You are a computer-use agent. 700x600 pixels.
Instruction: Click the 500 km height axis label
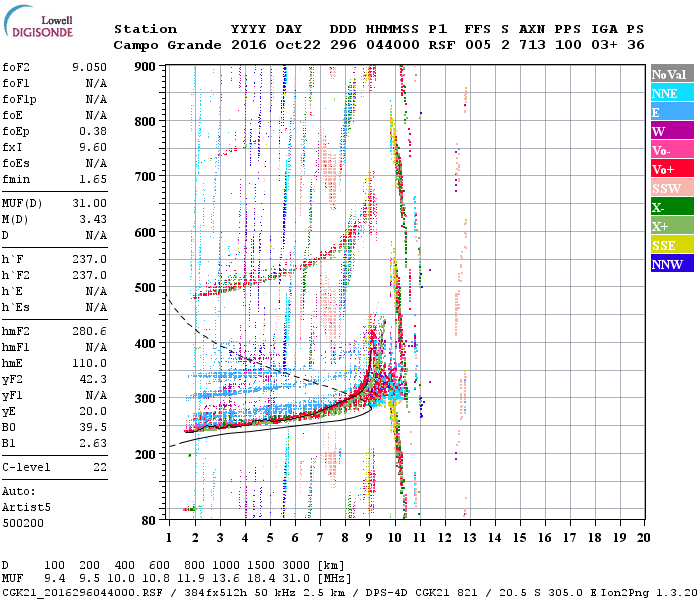145,288
